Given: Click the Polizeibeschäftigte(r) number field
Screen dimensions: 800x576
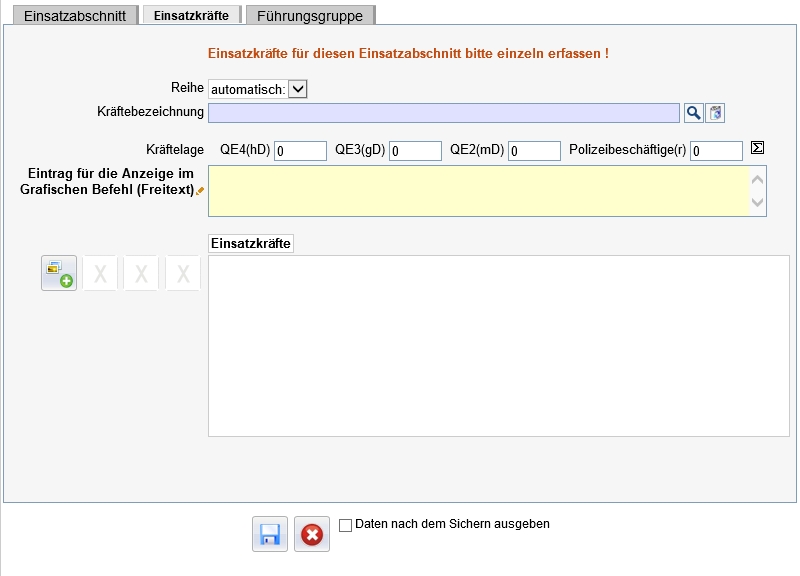Looking at the screenshot, I should tap(716, 151).
